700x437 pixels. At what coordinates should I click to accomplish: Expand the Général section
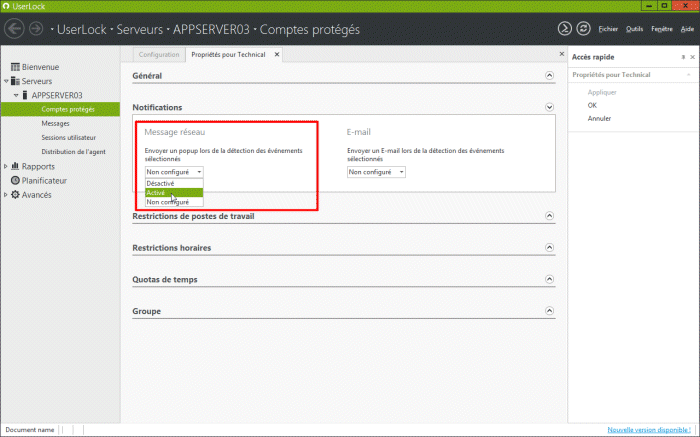pyautogui.click(x=550, y=75)
